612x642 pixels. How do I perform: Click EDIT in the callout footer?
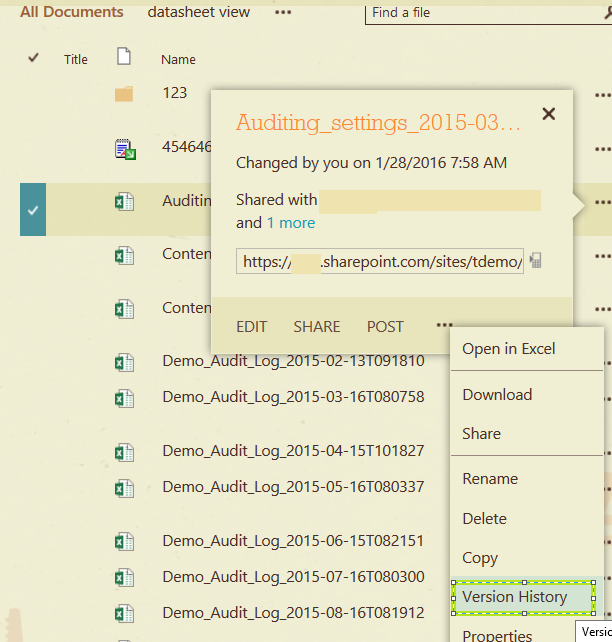click(251, 327)
